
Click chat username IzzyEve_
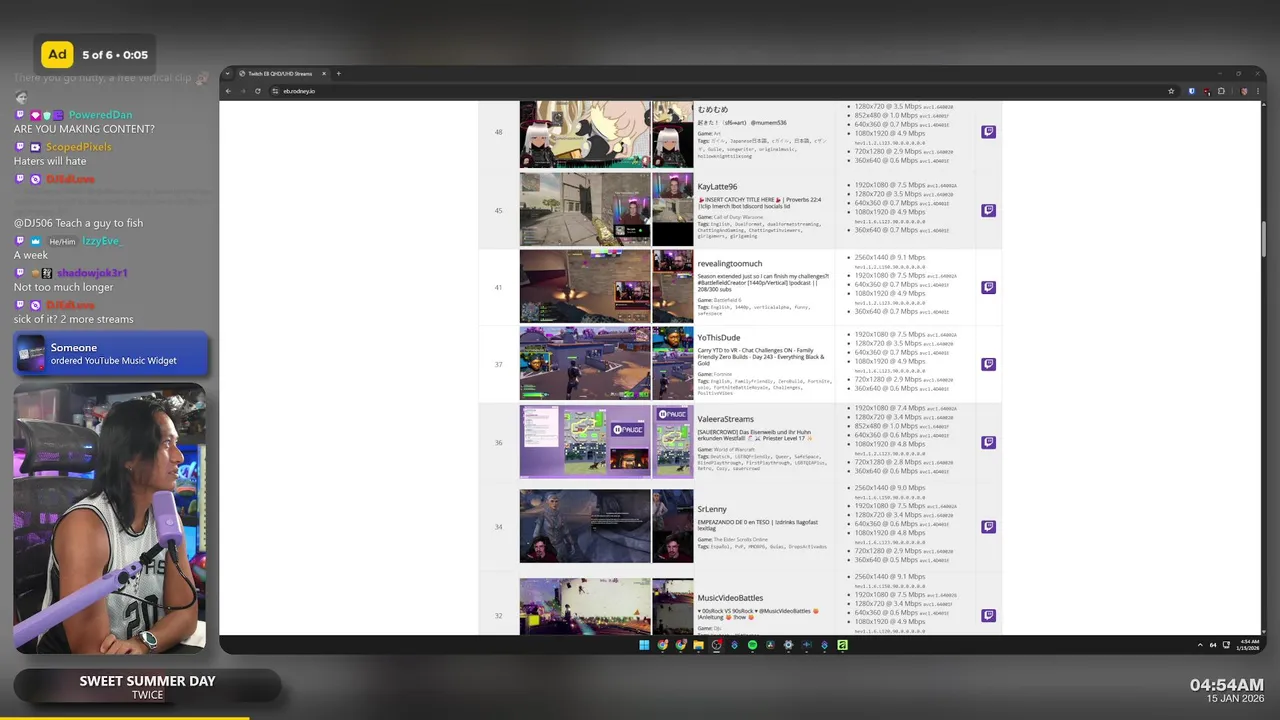[101, 241]
